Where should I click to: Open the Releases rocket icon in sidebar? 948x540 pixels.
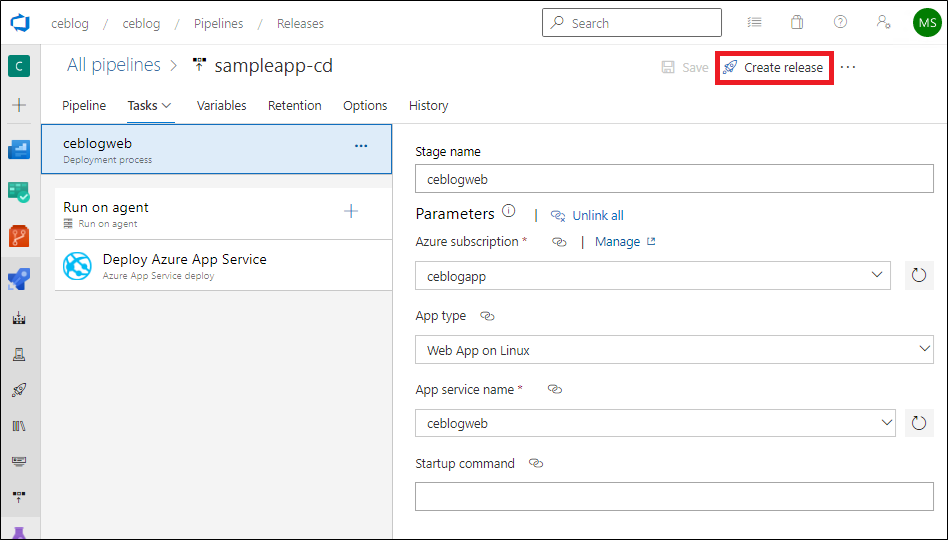pyautogui.click(x=19, y=390)
